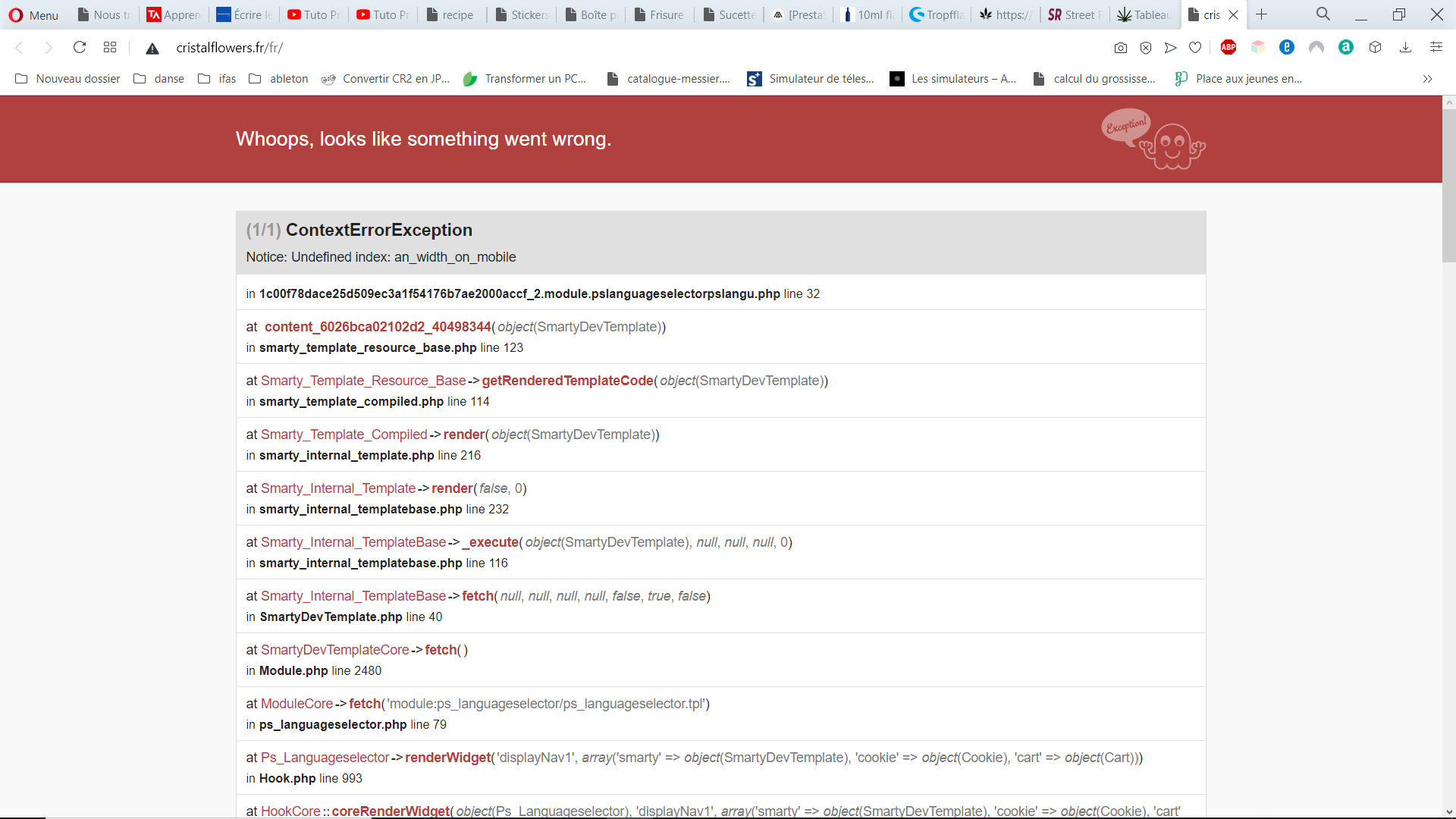Click the heart bookmark icon
The height and width of the screenshot is (819, 1456).
[1195, 48]
